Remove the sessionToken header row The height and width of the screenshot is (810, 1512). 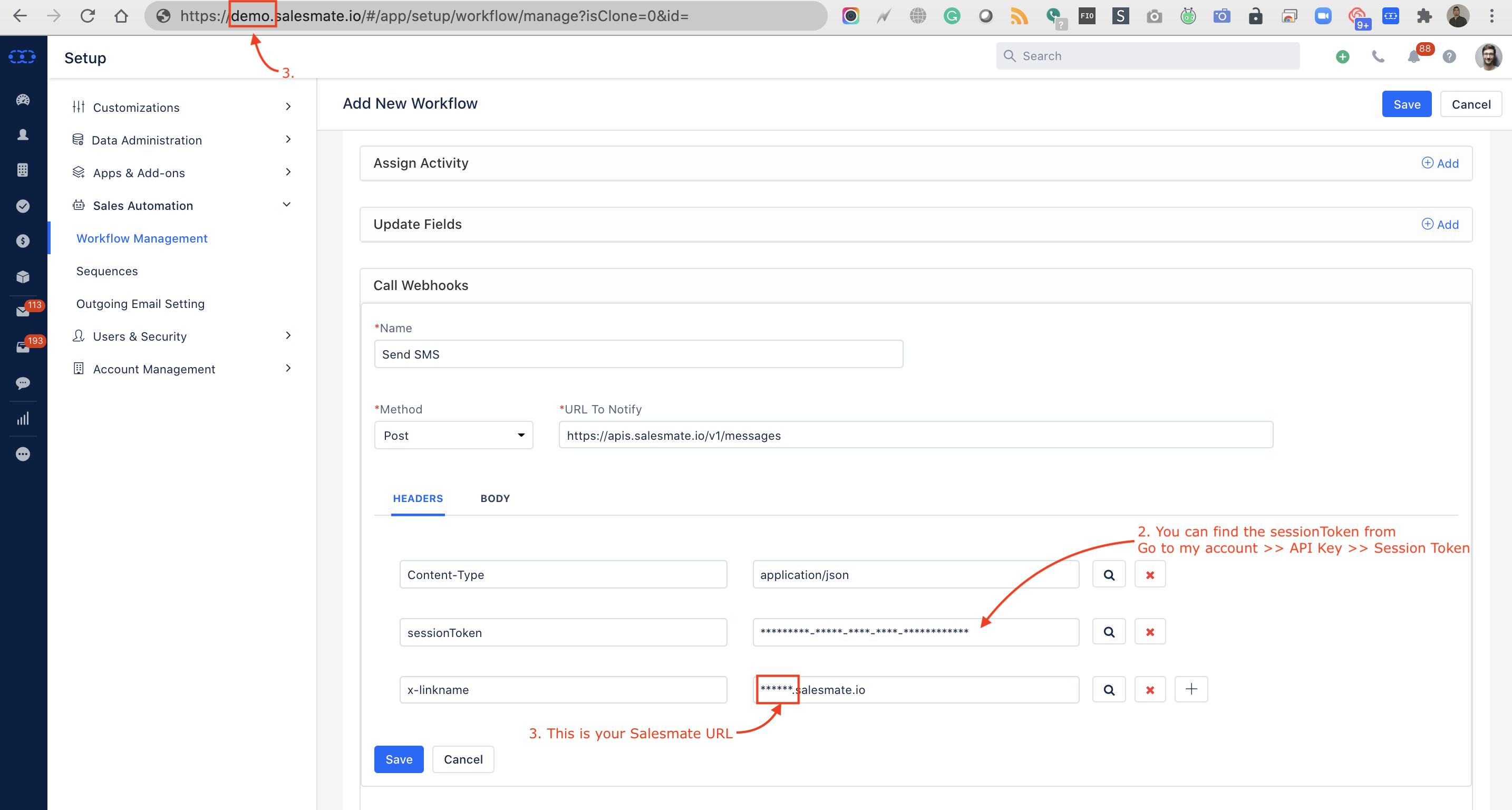(1150, 632)
